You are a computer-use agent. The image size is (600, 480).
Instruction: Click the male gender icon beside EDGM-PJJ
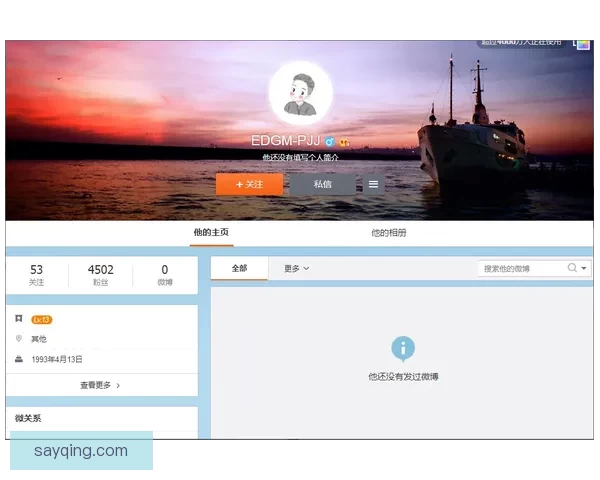pyautogui.click(x=329, y=142)
